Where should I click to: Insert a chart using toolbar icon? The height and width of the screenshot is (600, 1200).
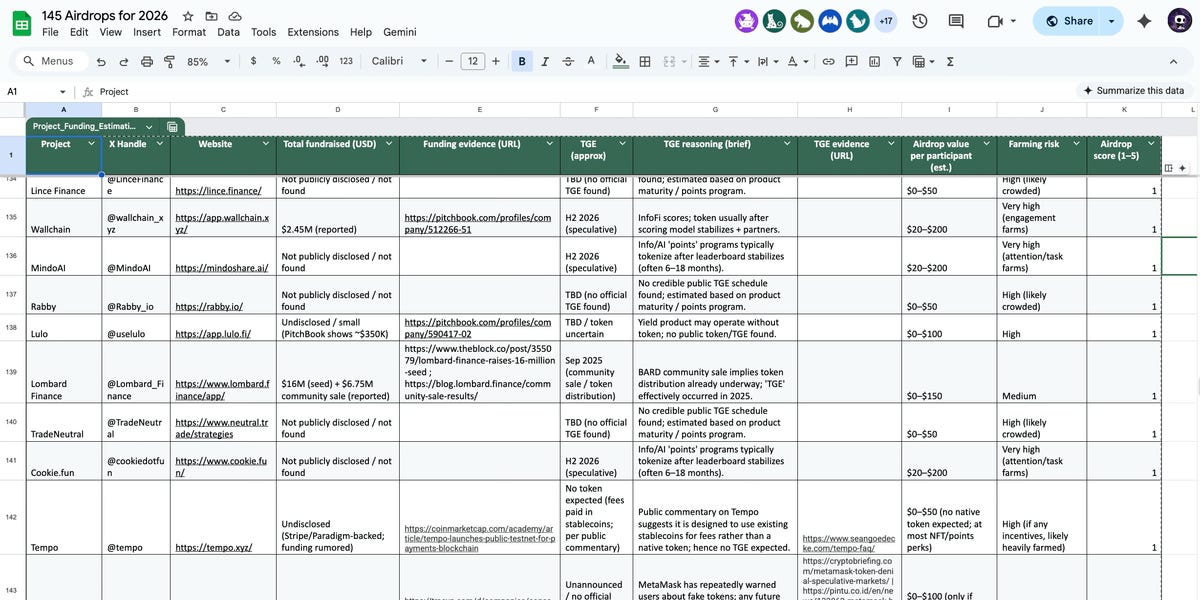[874, 61]
